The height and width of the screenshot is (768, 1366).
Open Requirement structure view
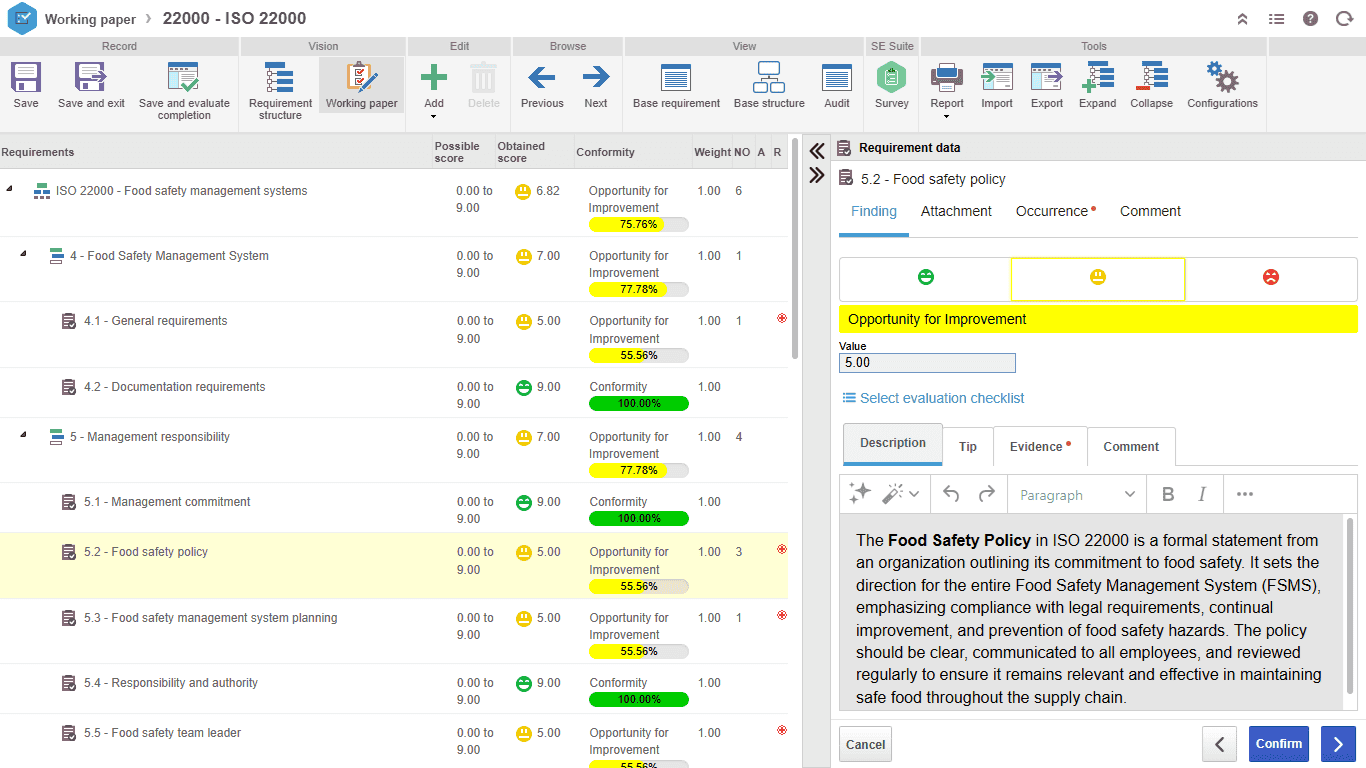coord(280,77)
